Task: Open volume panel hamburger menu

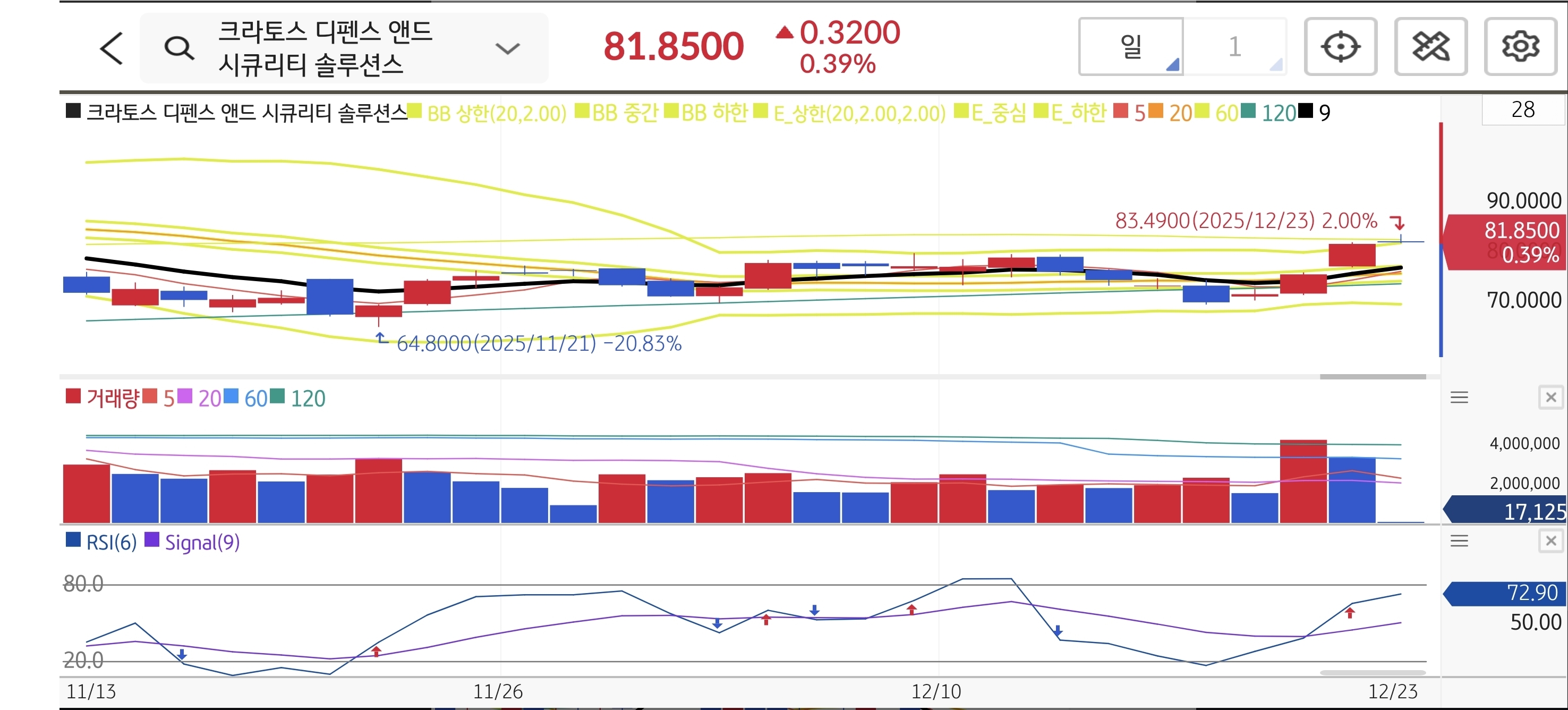Action: [x=1459, y=398]
